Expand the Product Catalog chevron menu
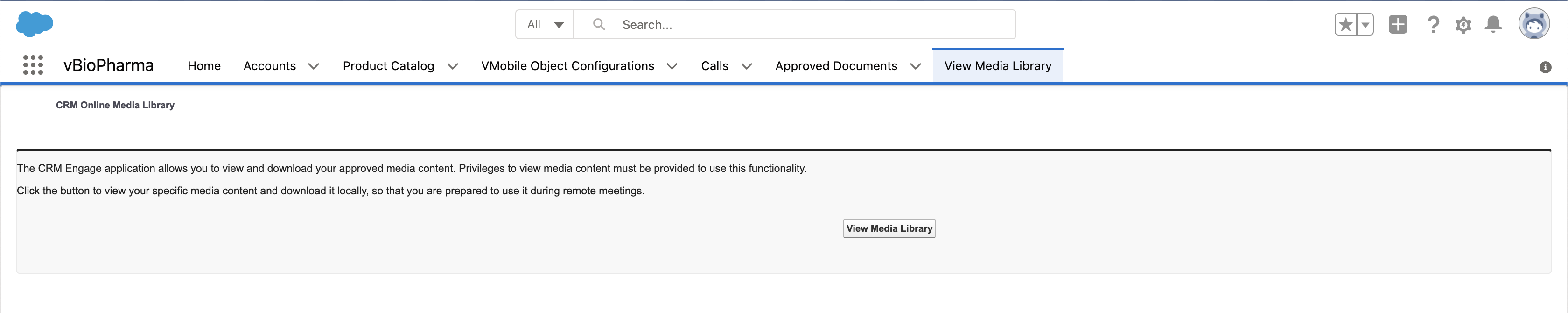The height and width of the screenshot is (313, 1568). click(x=452, y=66)
